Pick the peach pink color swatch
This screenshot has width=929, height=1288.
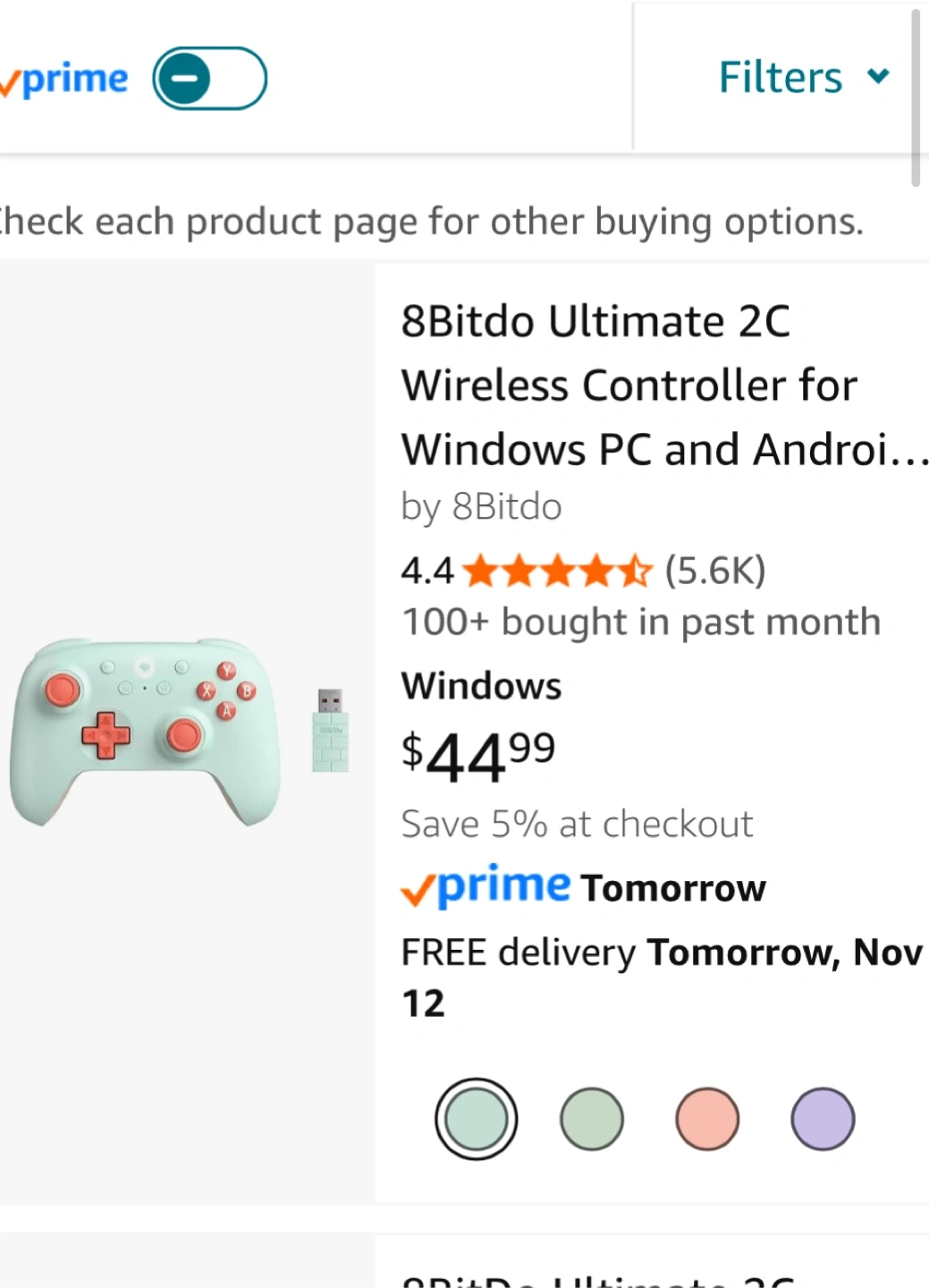point(707,1119)
